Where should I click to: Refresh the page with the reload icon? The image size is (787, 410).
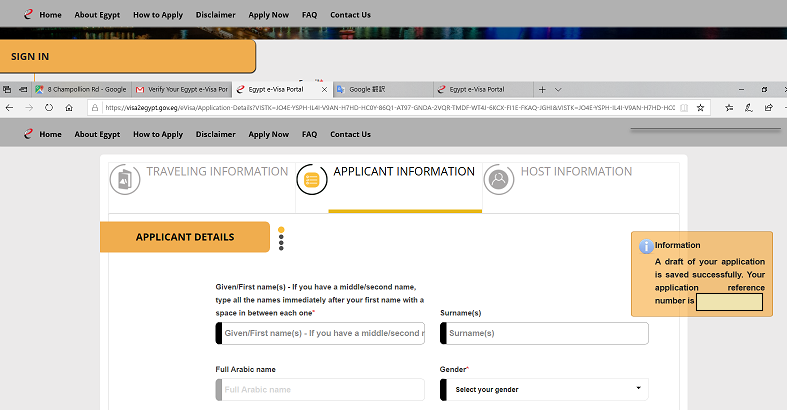pyautogui.click(x=49, y=107)
